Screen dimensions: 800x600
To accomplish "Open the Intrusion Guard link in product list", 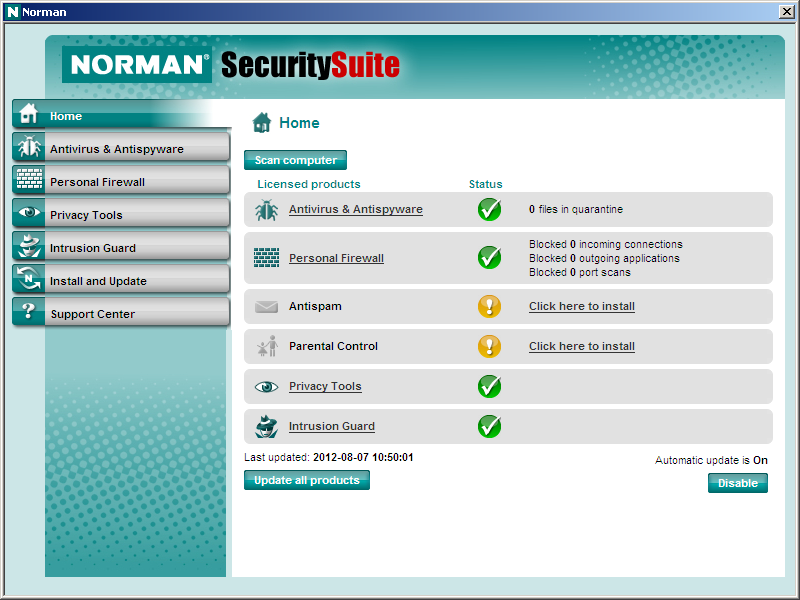I will (331, 426).
